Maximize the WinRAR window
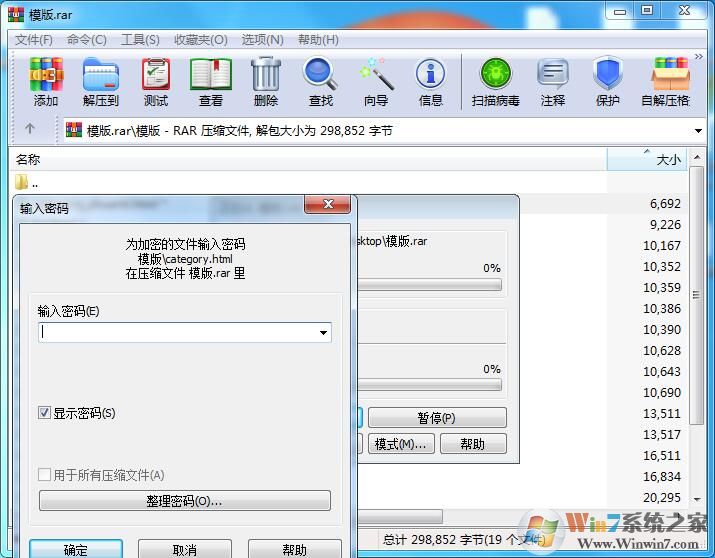 [647, 10]
